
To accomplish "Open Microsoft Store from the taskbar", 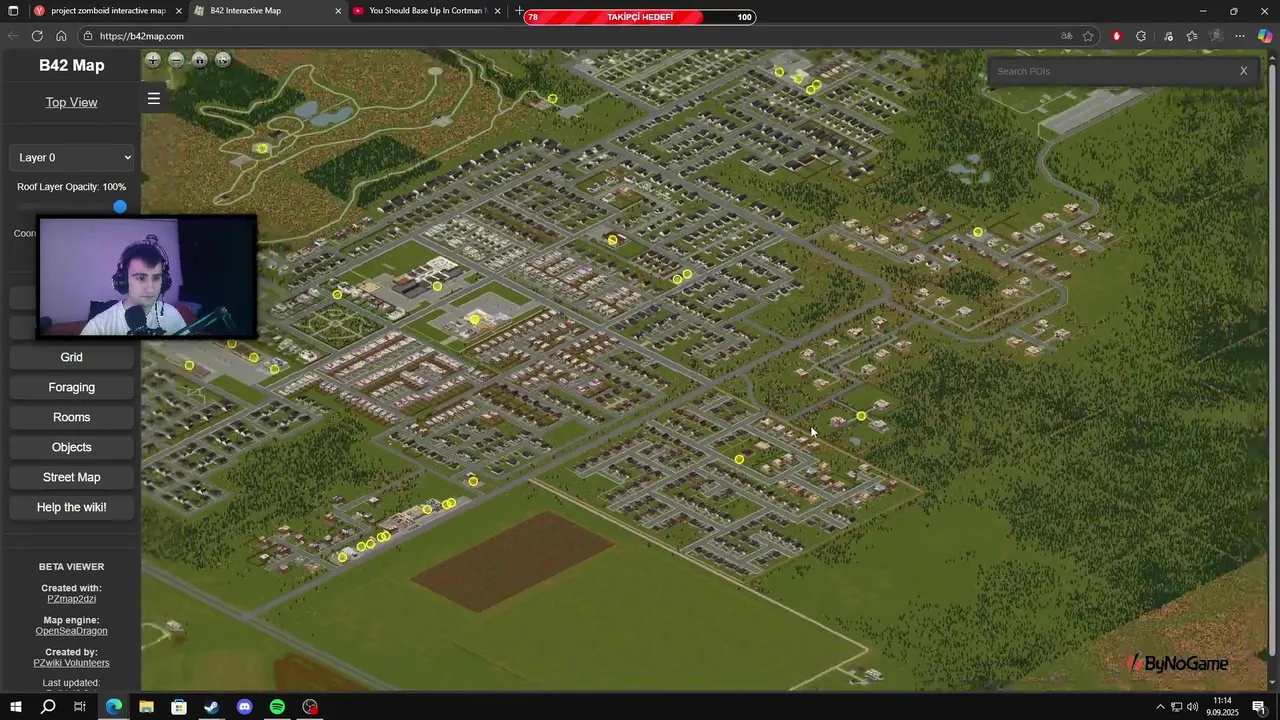I will coord(179,707).
